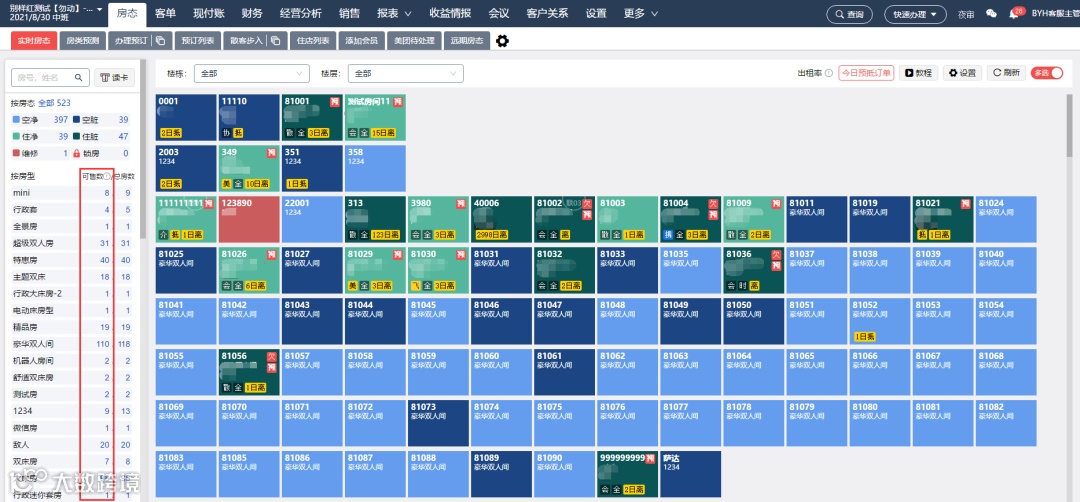Viewport: 1080px width, 502px height.
Task: Toggle the 多选 switch
Action: [x=1047, y=73]
